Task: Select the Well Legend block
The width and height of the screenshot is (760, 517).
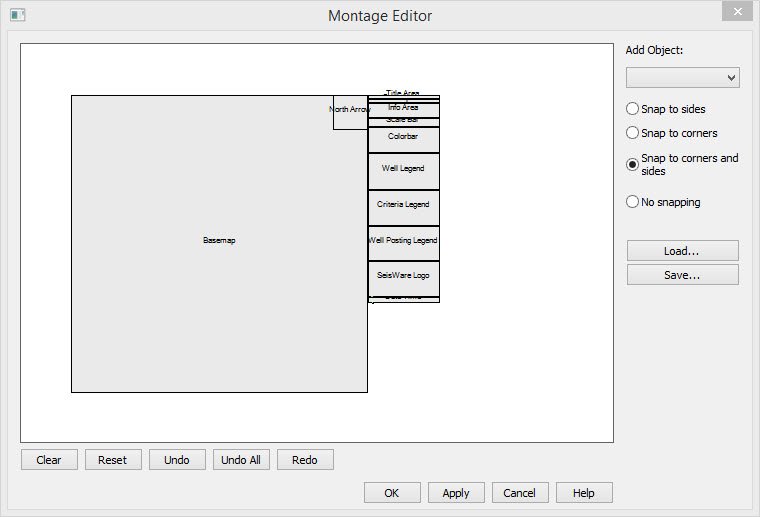Action: (x=403, y=170)
